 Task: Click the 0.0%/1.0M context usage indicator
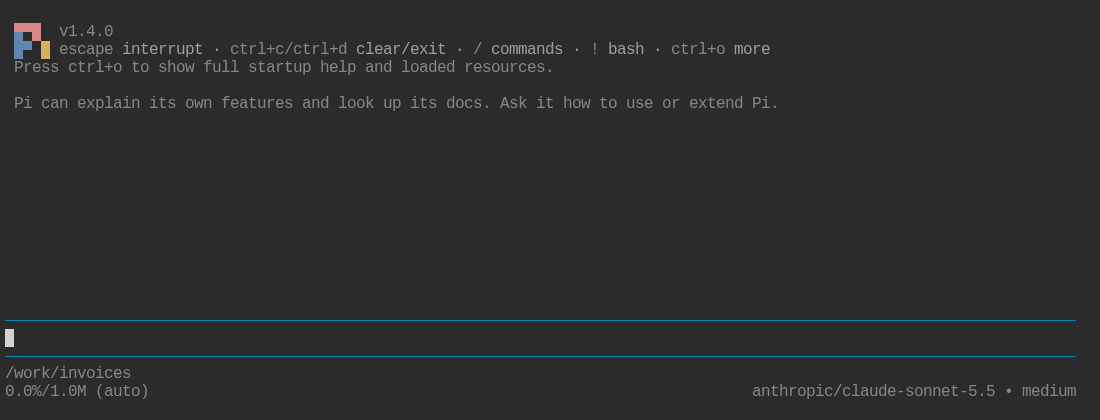click(46, 391)
